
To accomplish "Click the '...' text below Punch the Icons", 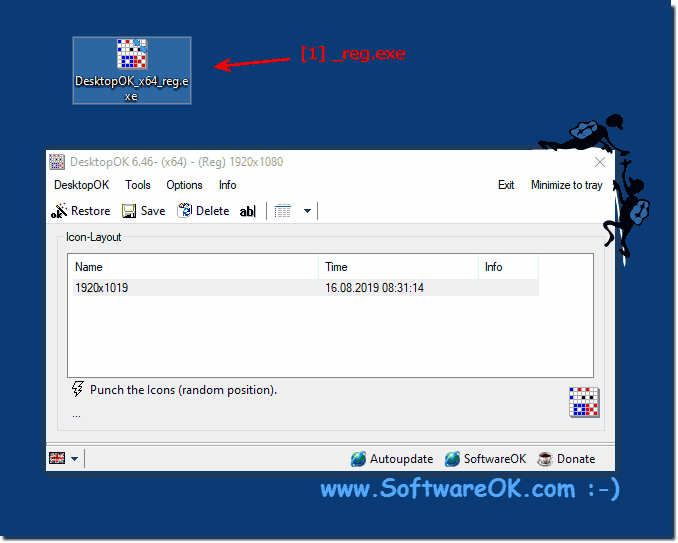I will tap(76, 415).
